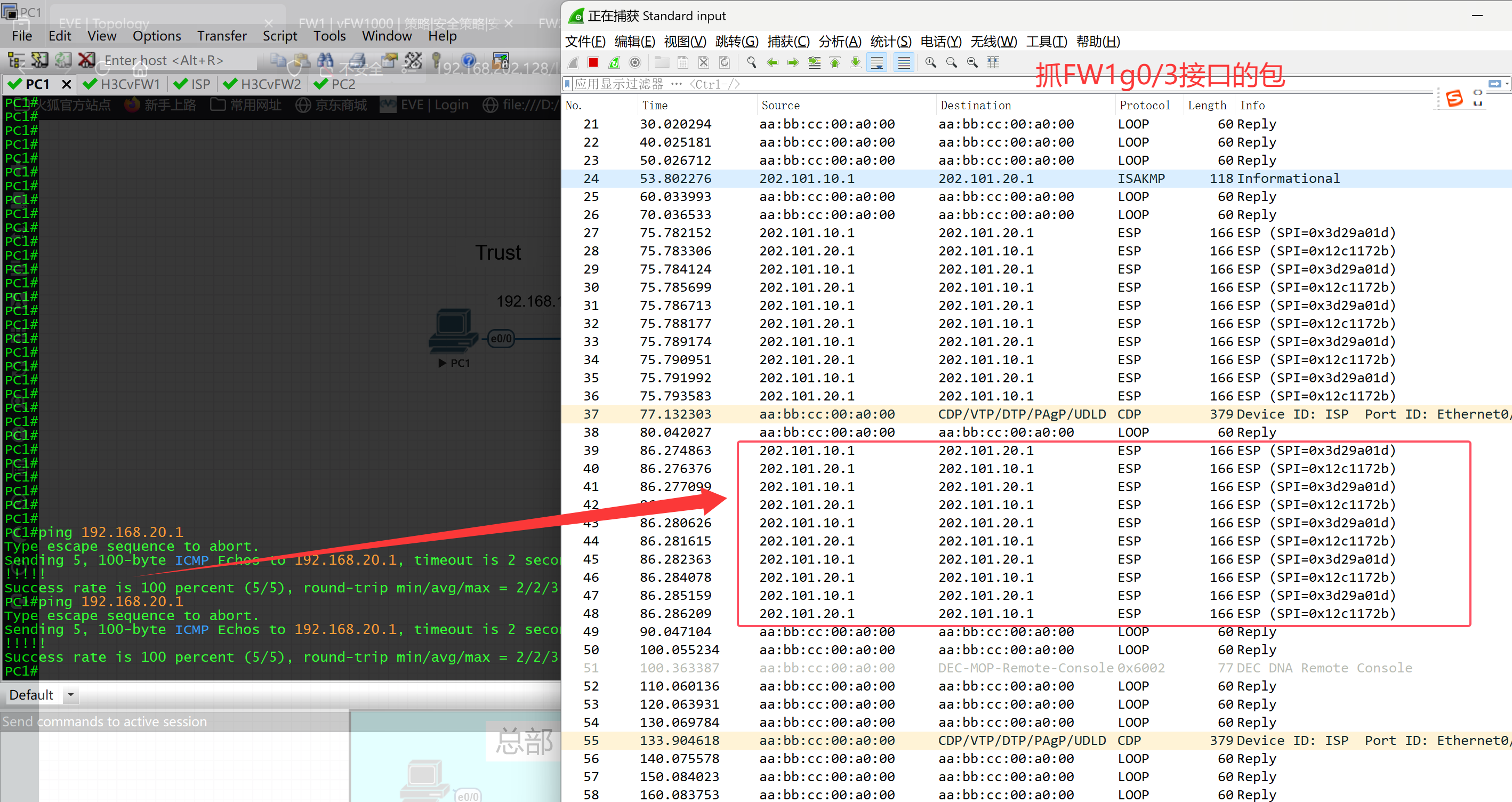Select ISAKMP Informational packet 24
The width and height of the screenshot is (1512, 802).
pos(998,179)
